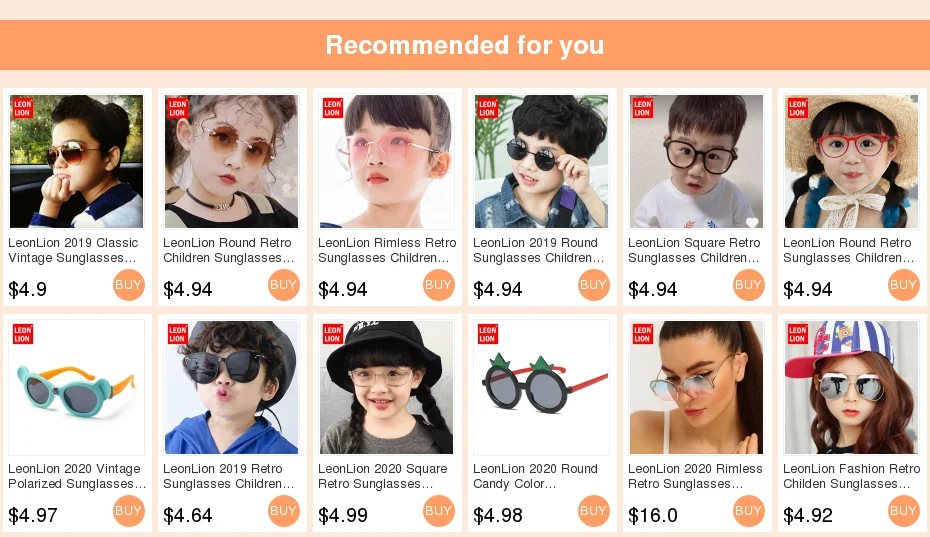
Task: Open the photo of the girl with pink rimless glasses
Action: (x=387, y=161)
